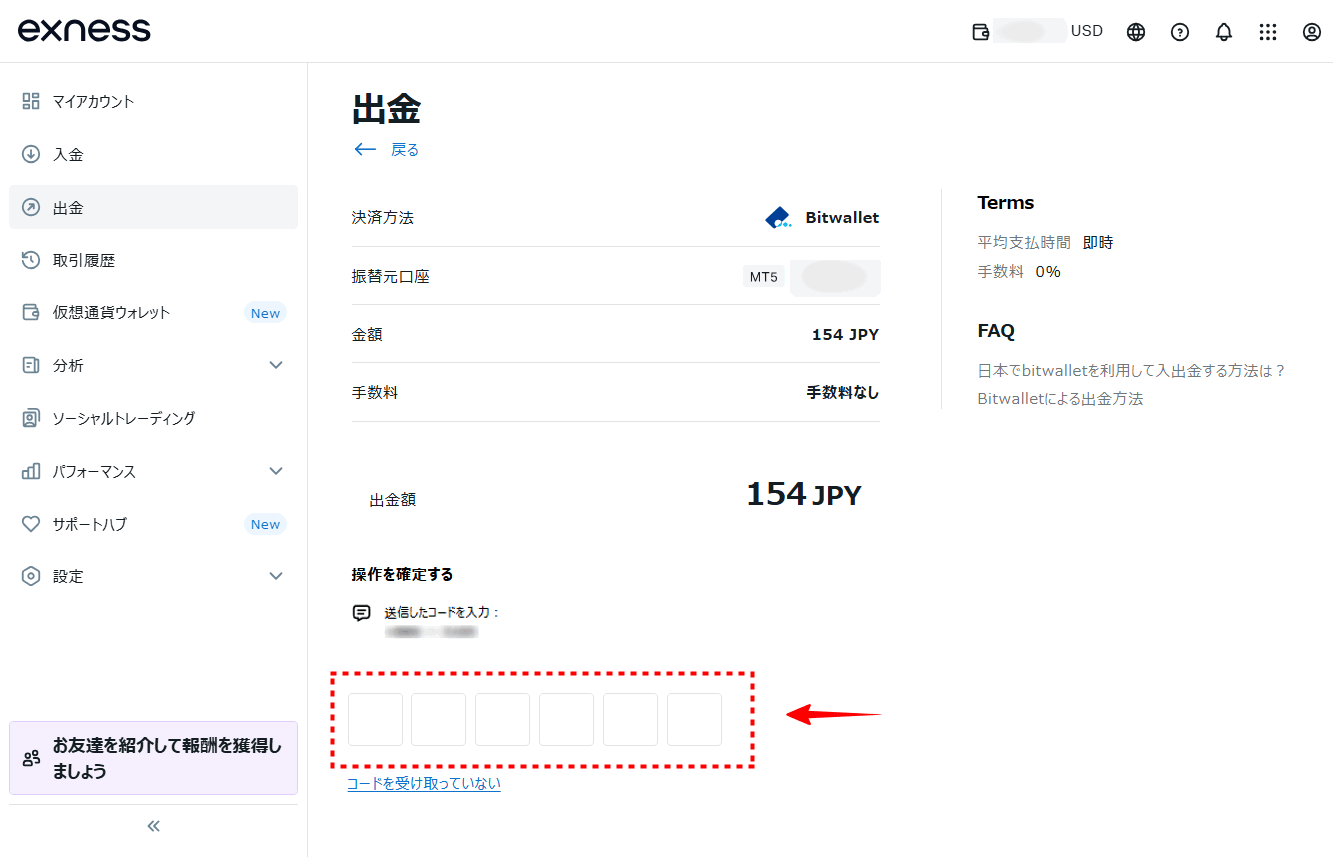Click the マイアカウント dashboard icon

click(x=31, y=101)
